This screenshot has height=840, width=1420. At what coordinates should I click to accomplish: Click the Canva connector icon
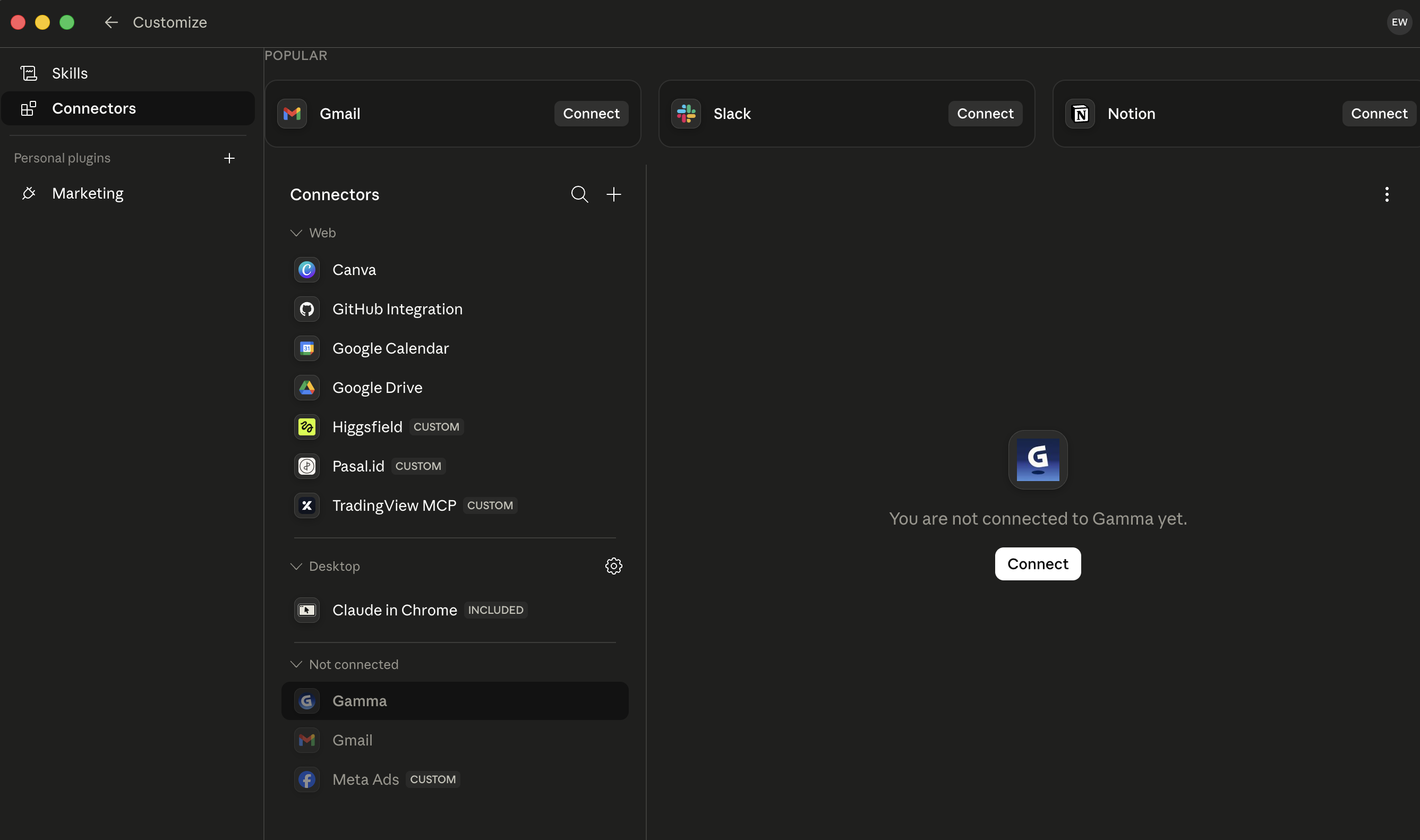(307, 269)
